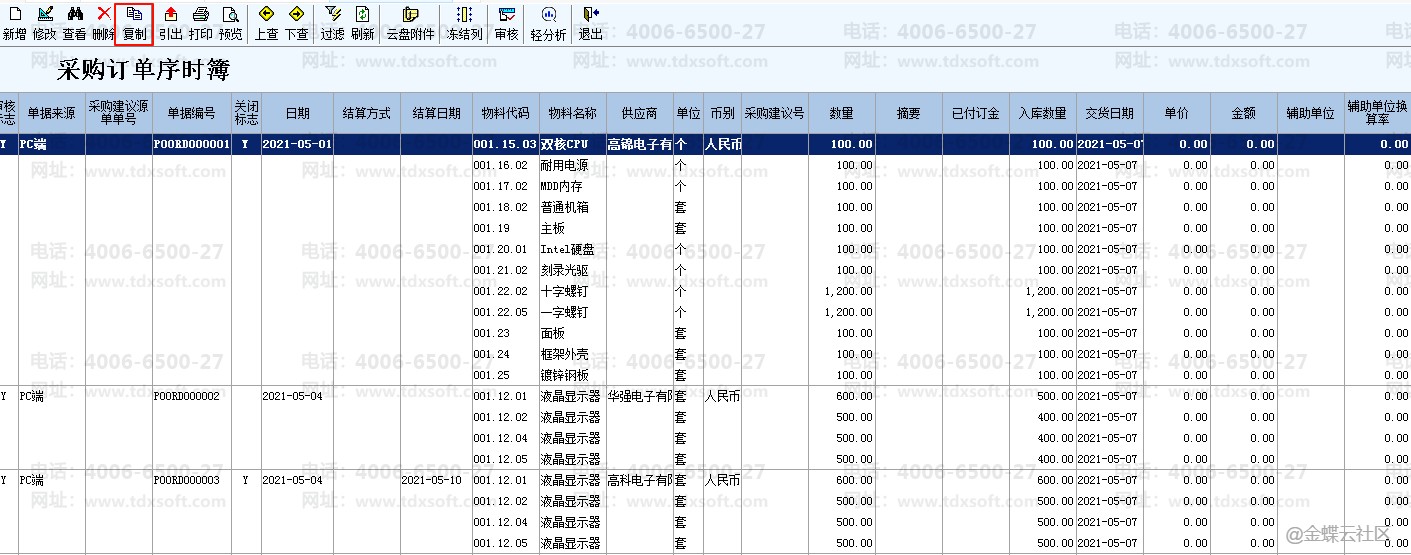Image resolution: width=1411 pixels, height=555 pixels.
Task: Click material name 面板 cell
Action: coord(572,333)
